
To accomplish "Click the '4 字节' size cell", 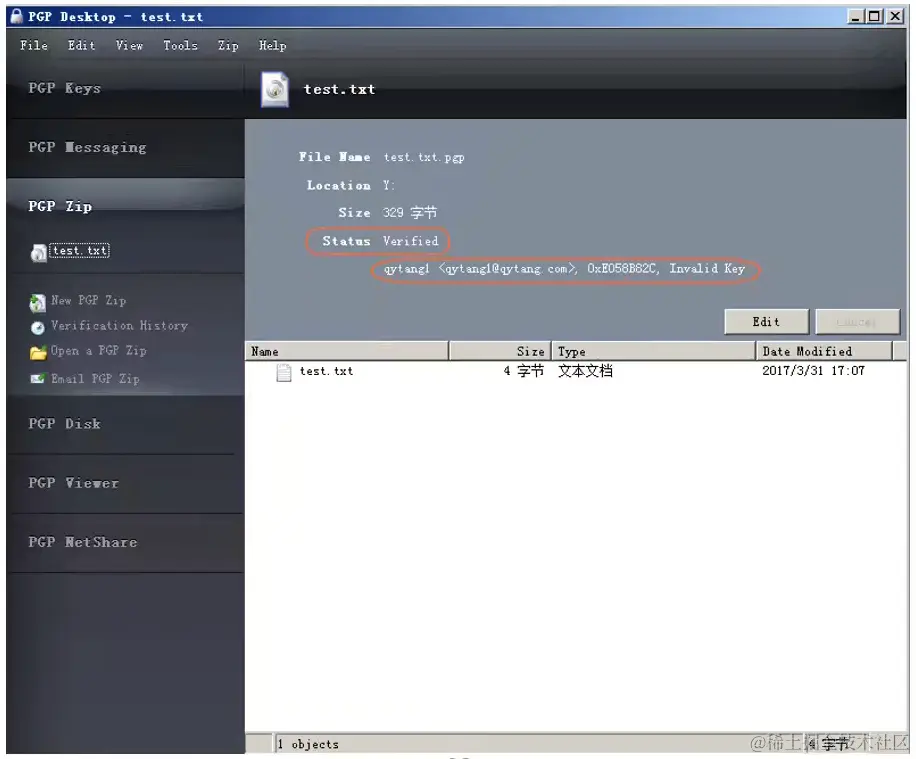I will click(x=523, y=371).
